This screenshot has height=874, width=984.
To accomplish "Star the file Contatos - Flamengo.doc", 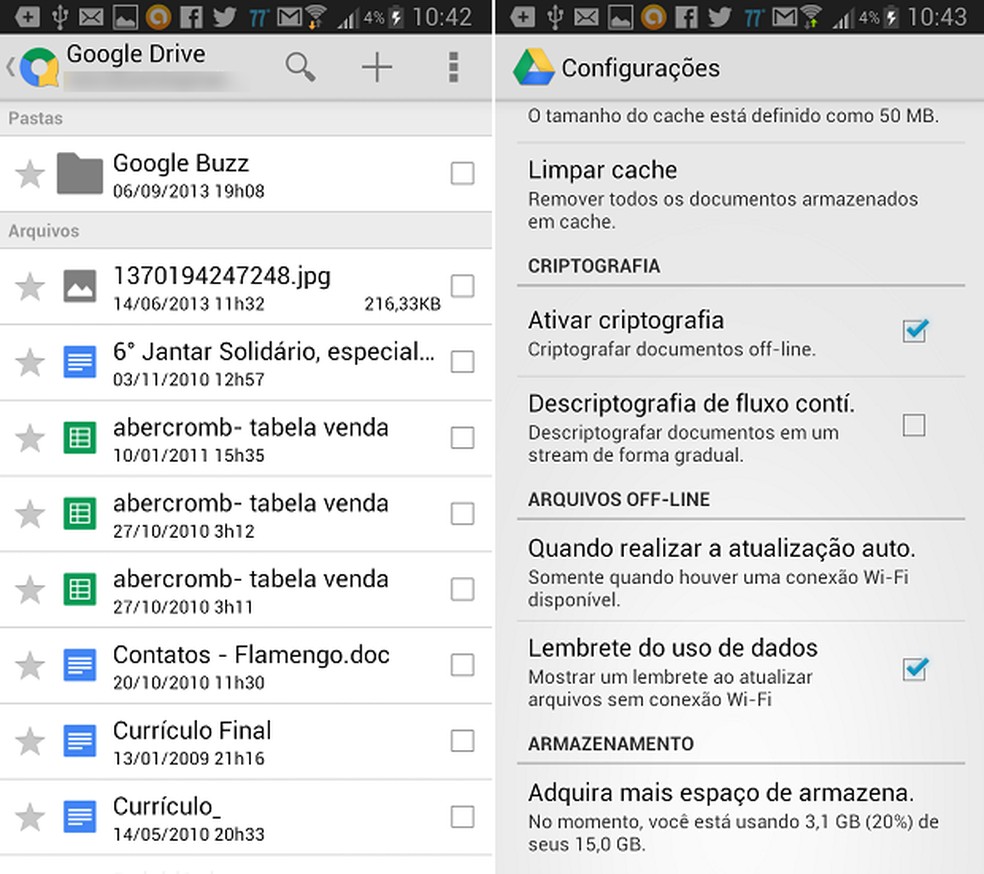I will [x=29, y=664].
